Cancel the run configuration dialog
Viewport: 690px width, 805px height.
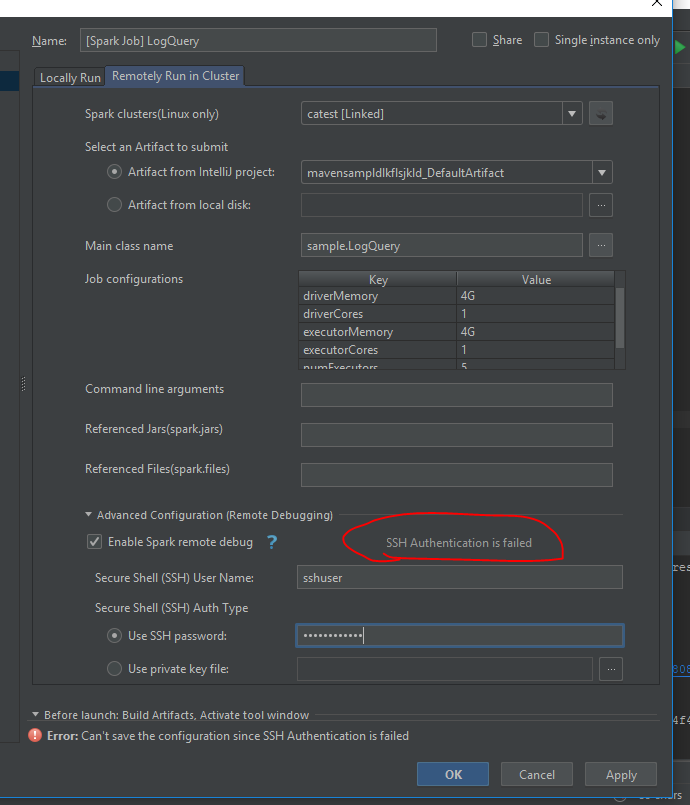(x=537, y=774)
